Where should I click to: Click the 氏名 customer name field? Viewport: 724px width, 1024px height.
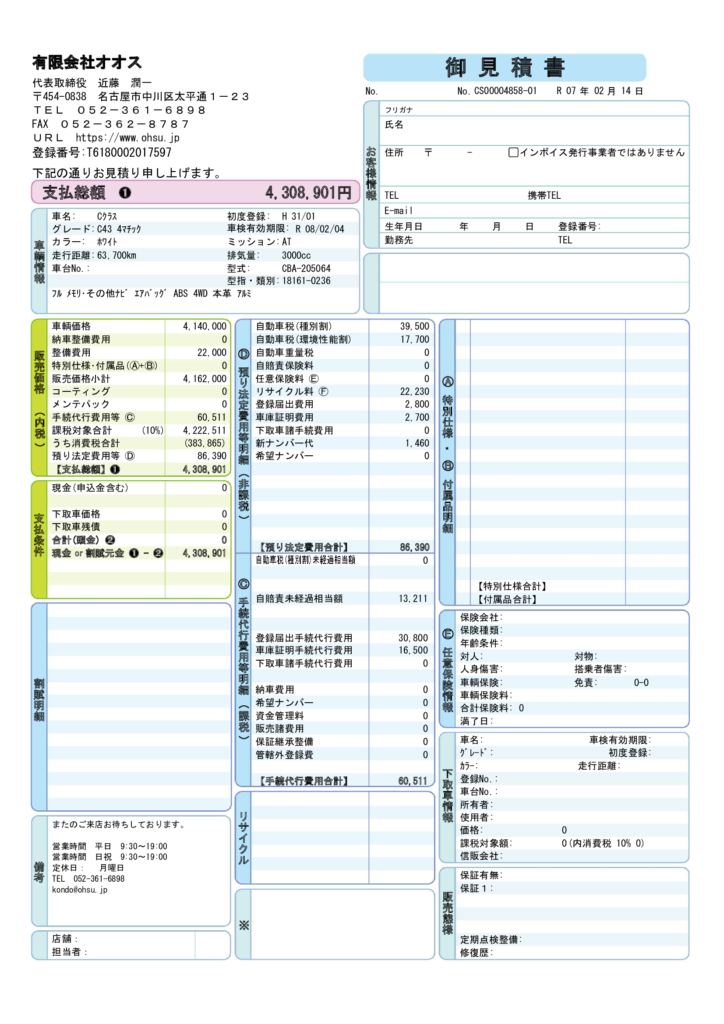click(540, 125)
